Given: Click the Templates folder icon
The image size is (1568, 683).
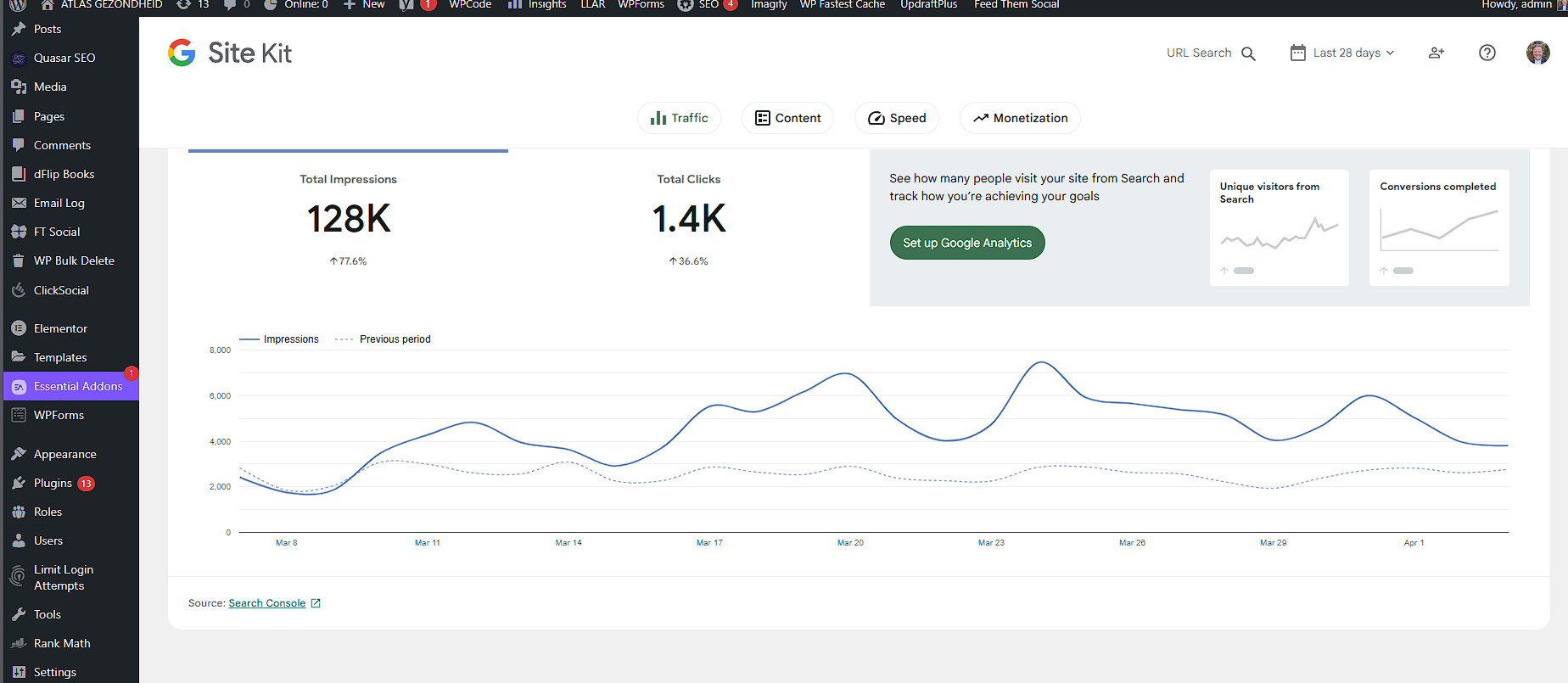Looking at the screenshot, I should click(x=19, y=357).
